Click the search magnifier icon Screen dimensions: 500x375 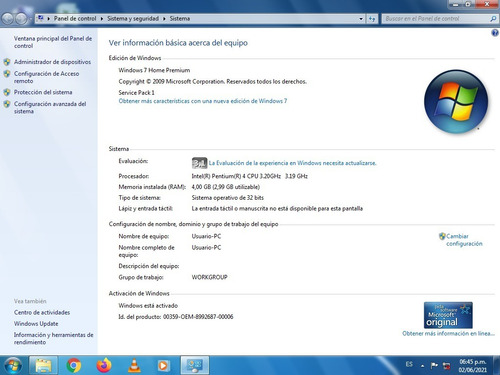(493, 19)
